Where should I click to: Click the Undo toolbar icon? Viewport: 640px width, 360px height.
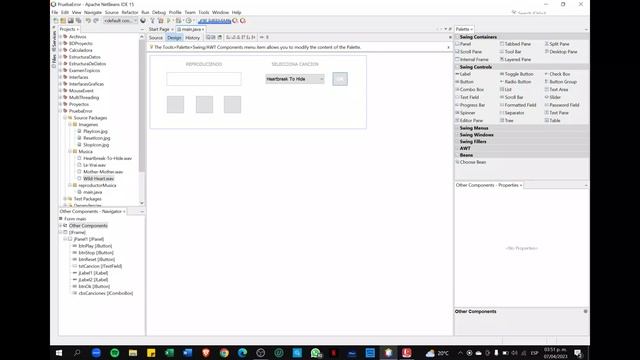(x=88, y=21)
